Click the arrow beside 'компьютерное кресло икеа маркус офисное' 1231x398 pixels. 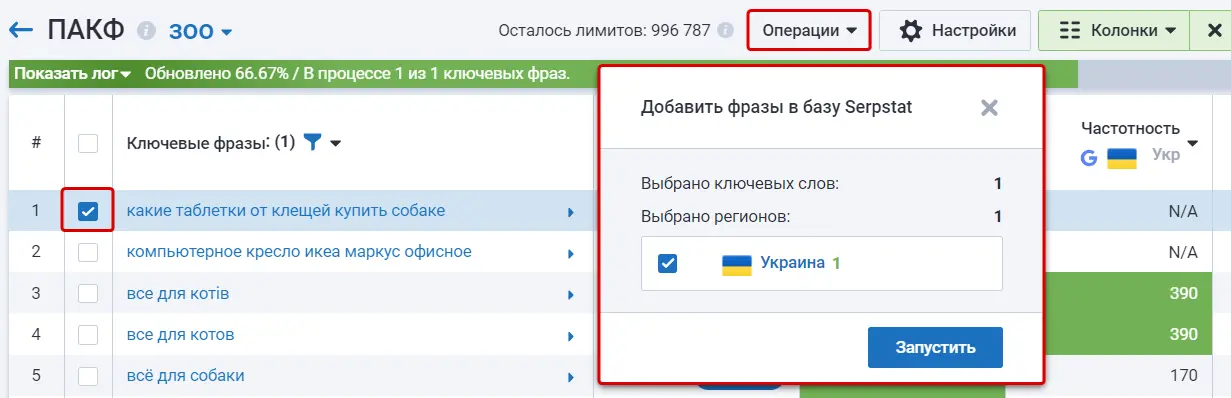pos(571,253)
